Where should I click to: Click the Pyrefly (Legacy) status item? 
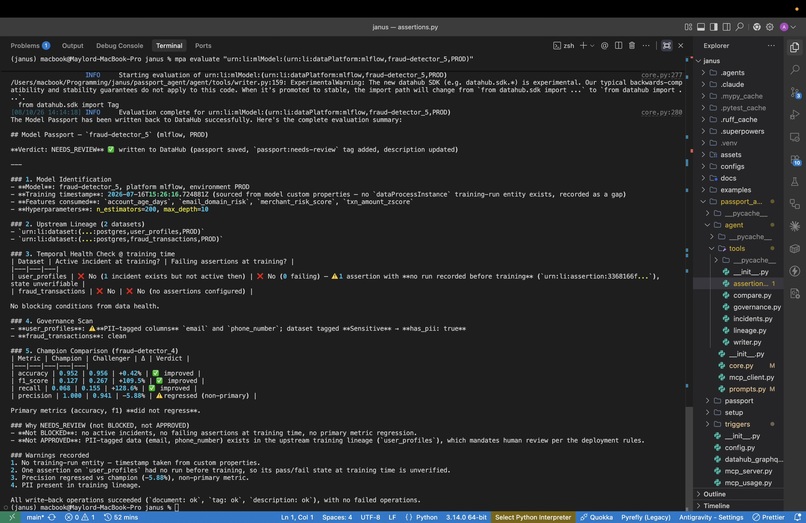tap(646, 517)
